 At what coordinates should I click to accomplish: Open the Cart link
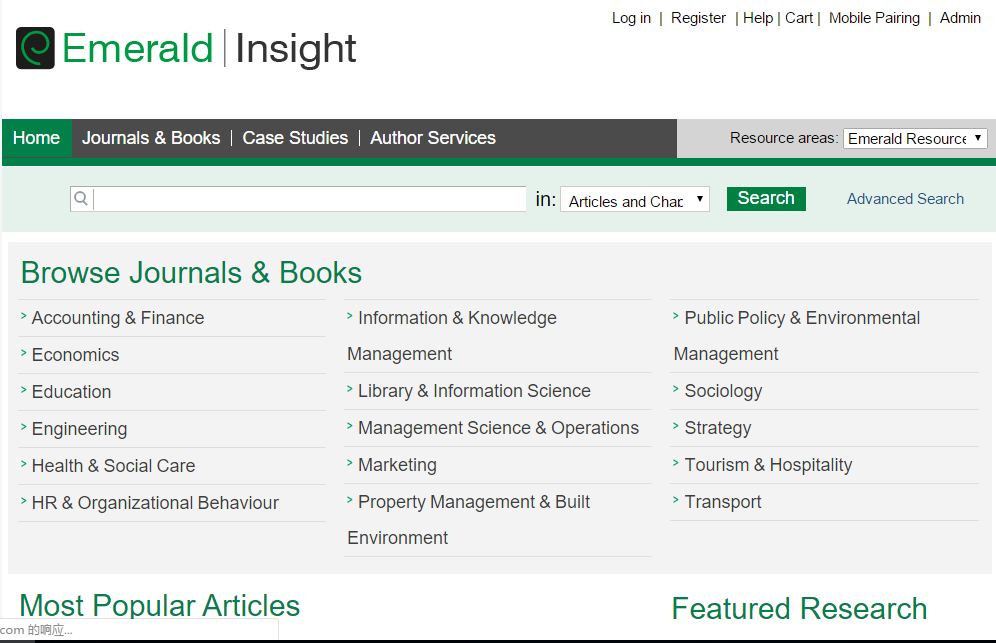[x=798, y=18]
